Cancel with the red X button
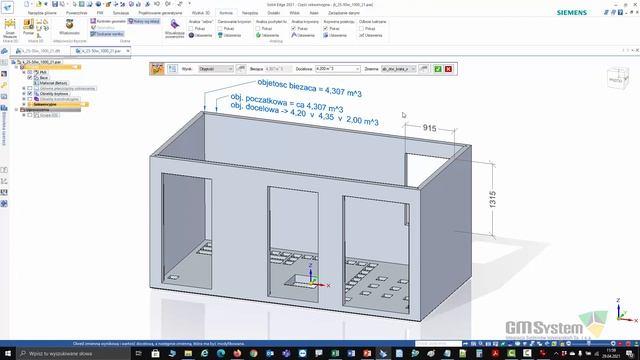The width and height of the screenshot is (640, 360). tap(448, 69)
